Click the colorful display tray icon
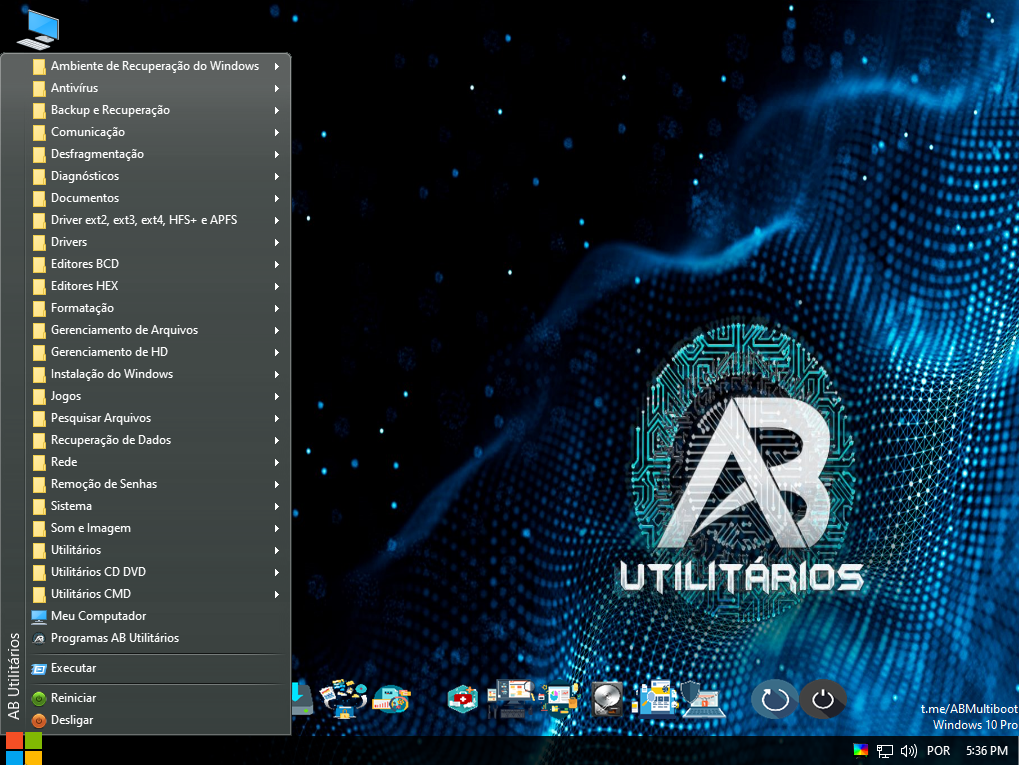This screenshot has width=1019, height=765. tap(860, 750)
